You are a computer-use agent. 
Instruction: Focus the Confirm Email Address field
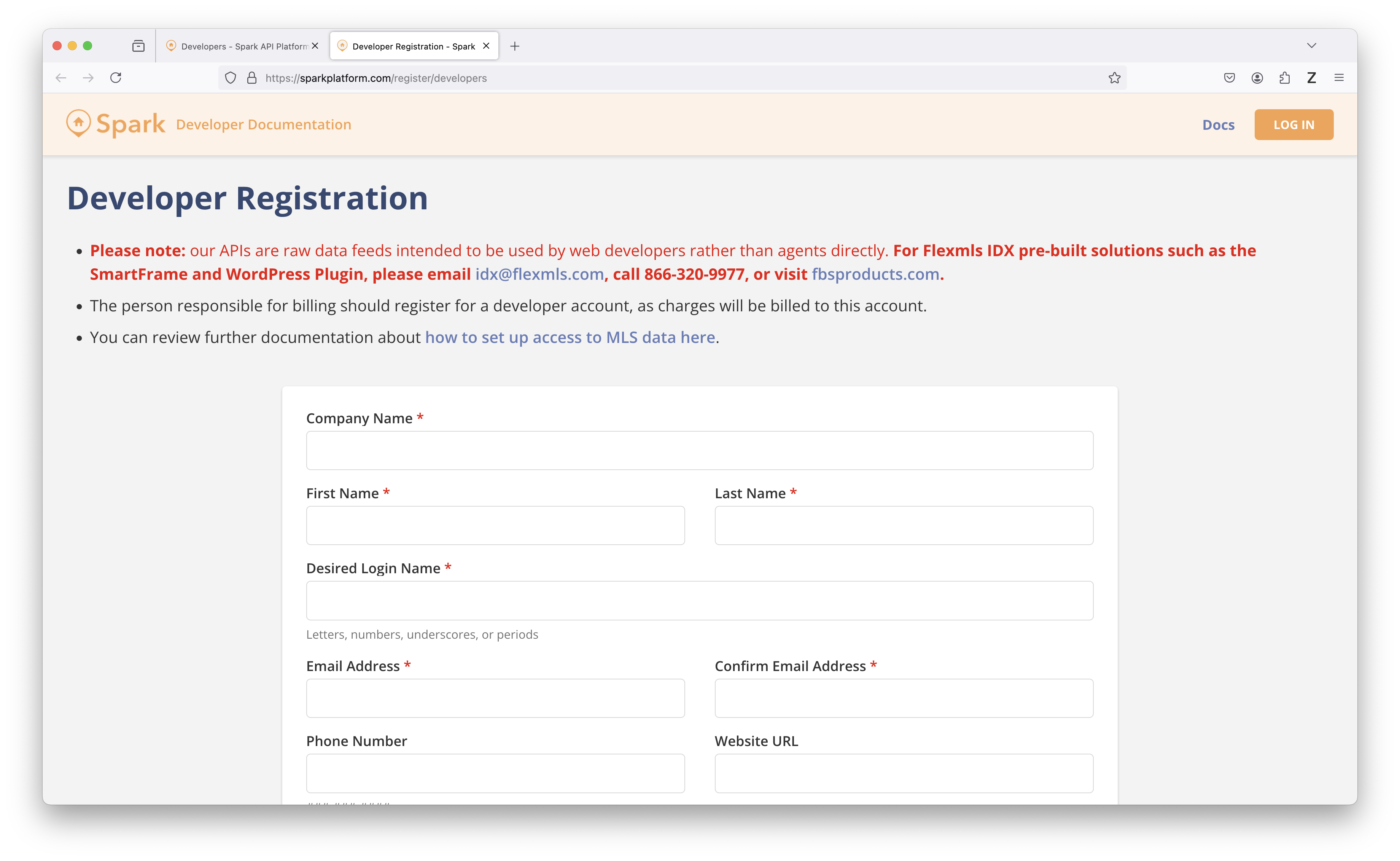tap(904, 698)
